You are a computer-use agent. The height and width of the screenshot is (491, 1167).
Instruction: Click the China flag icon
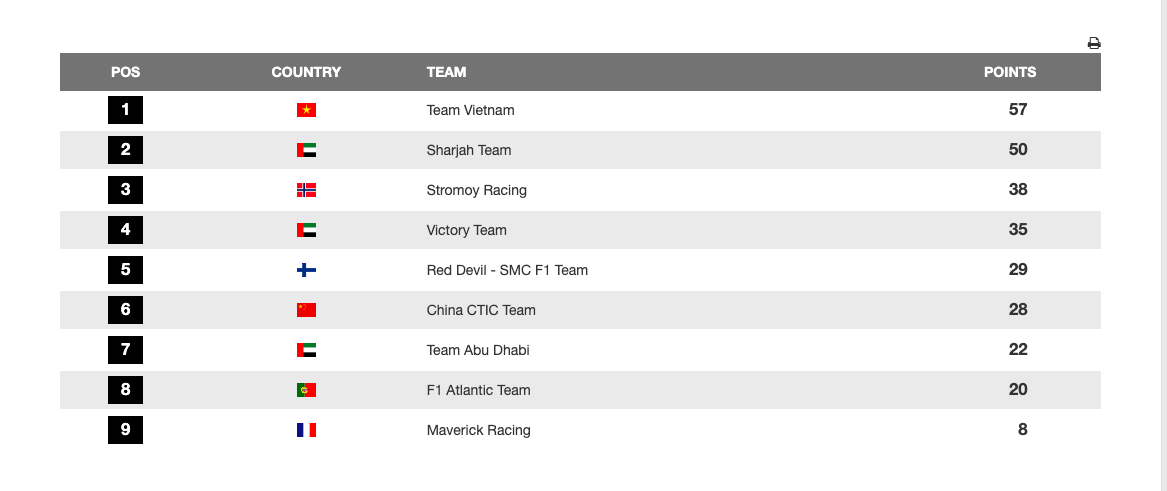coord(306,310)
